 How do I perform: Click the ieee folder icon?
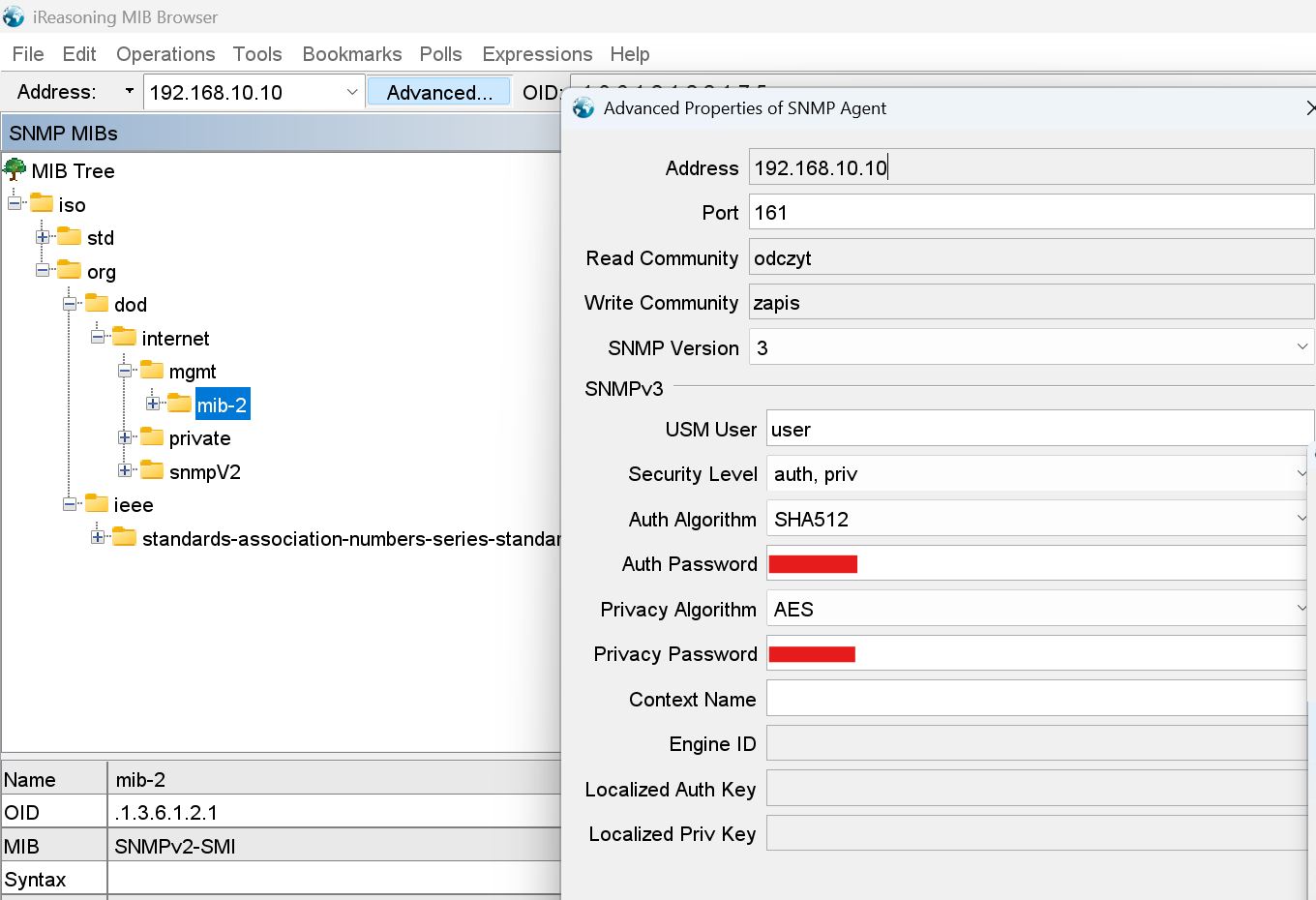pos(97,503)
